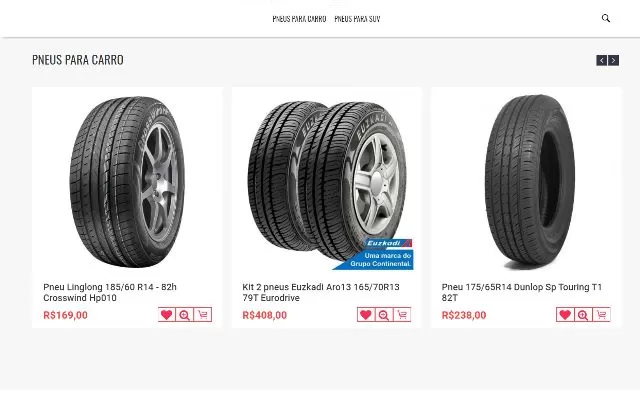The image size is (640, 395).
Task: Go to previous carousel slide arrow
Action: (x=602, y=60)
